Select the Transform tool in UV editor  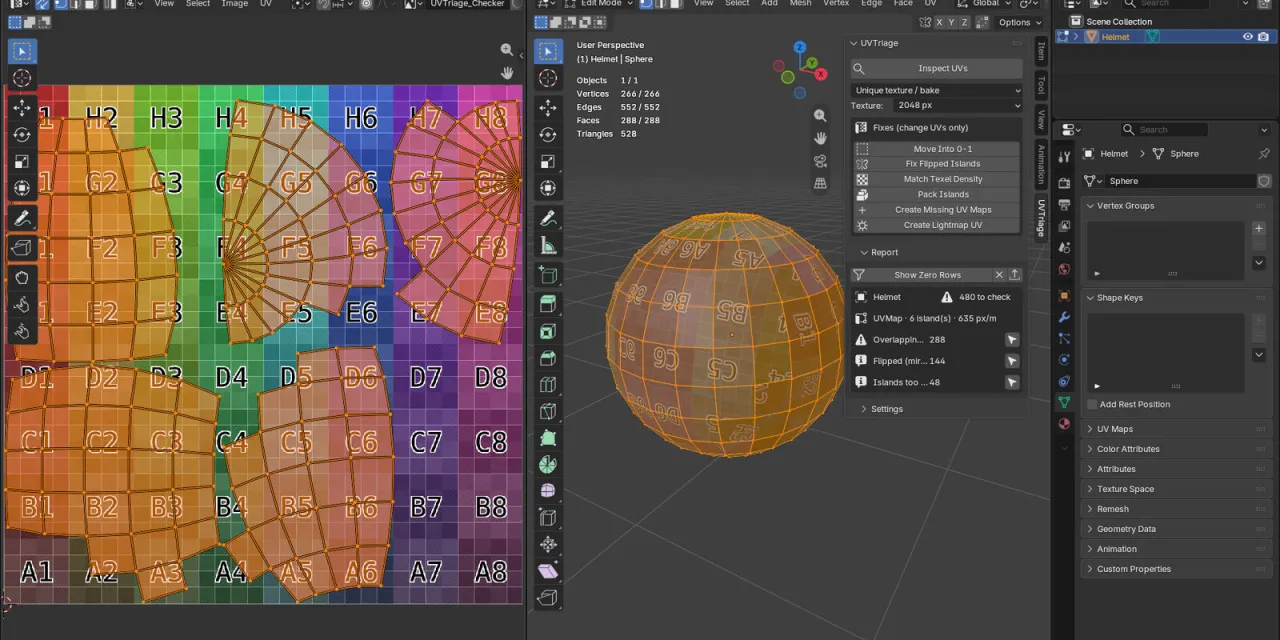point(22,188)
